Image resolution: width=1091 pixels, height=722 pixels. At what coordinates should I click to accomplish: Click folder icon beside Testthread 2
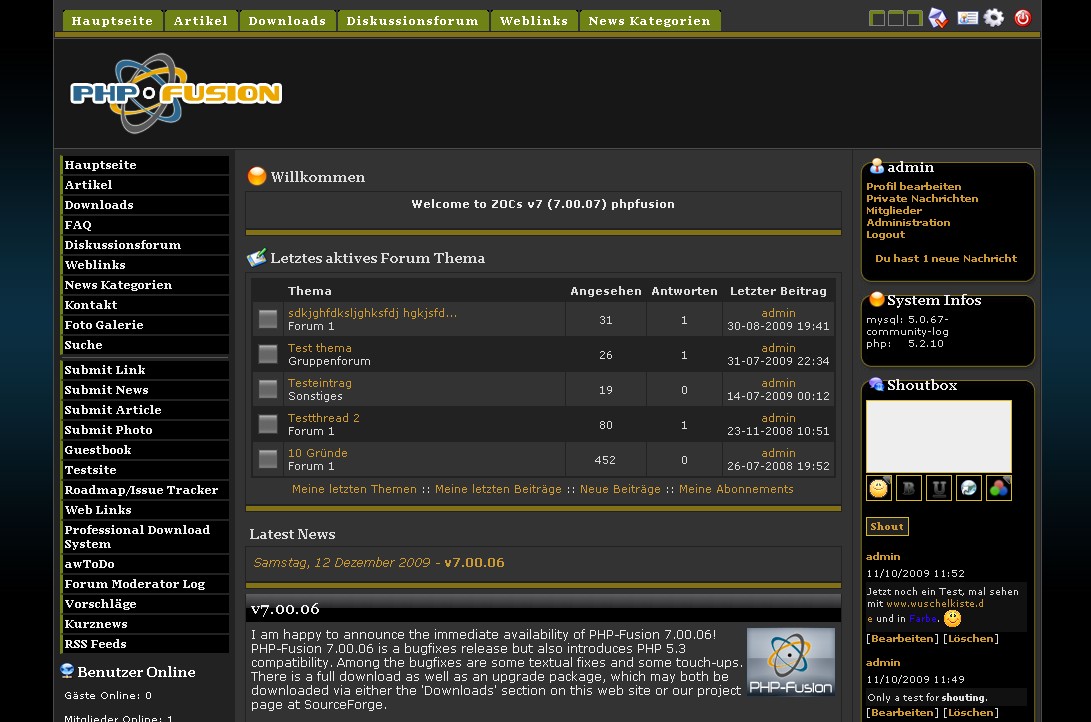(x=268, y=424)
